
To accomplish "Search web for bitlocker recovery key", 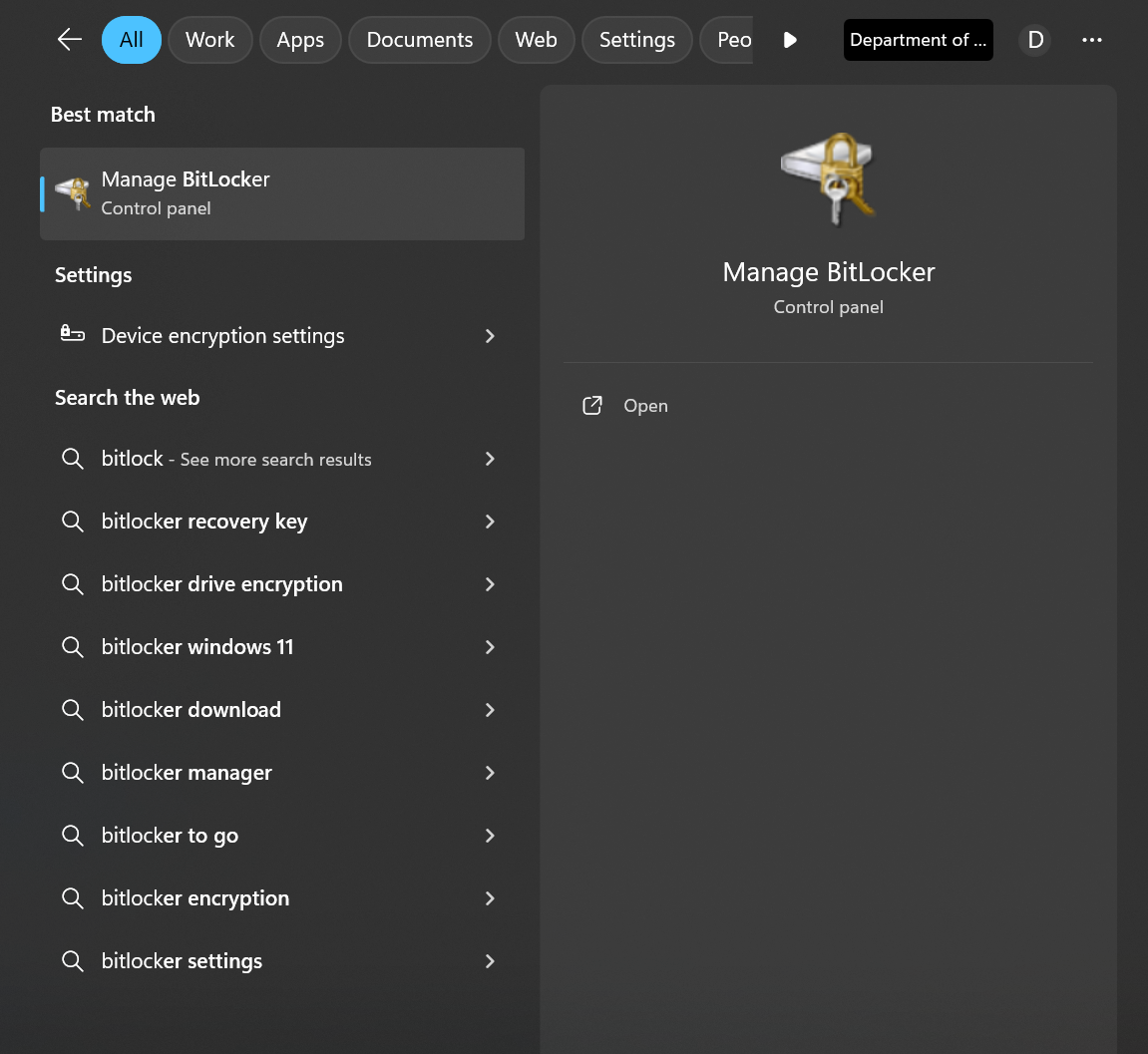I will click(282, 522).
